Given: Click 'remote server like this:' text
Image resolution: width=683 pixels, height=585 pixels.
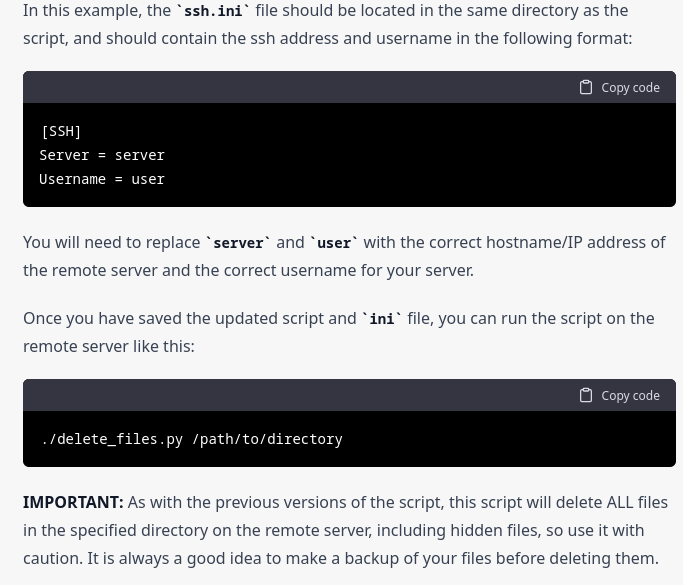Looking at the screenshot, I should 109,347.
